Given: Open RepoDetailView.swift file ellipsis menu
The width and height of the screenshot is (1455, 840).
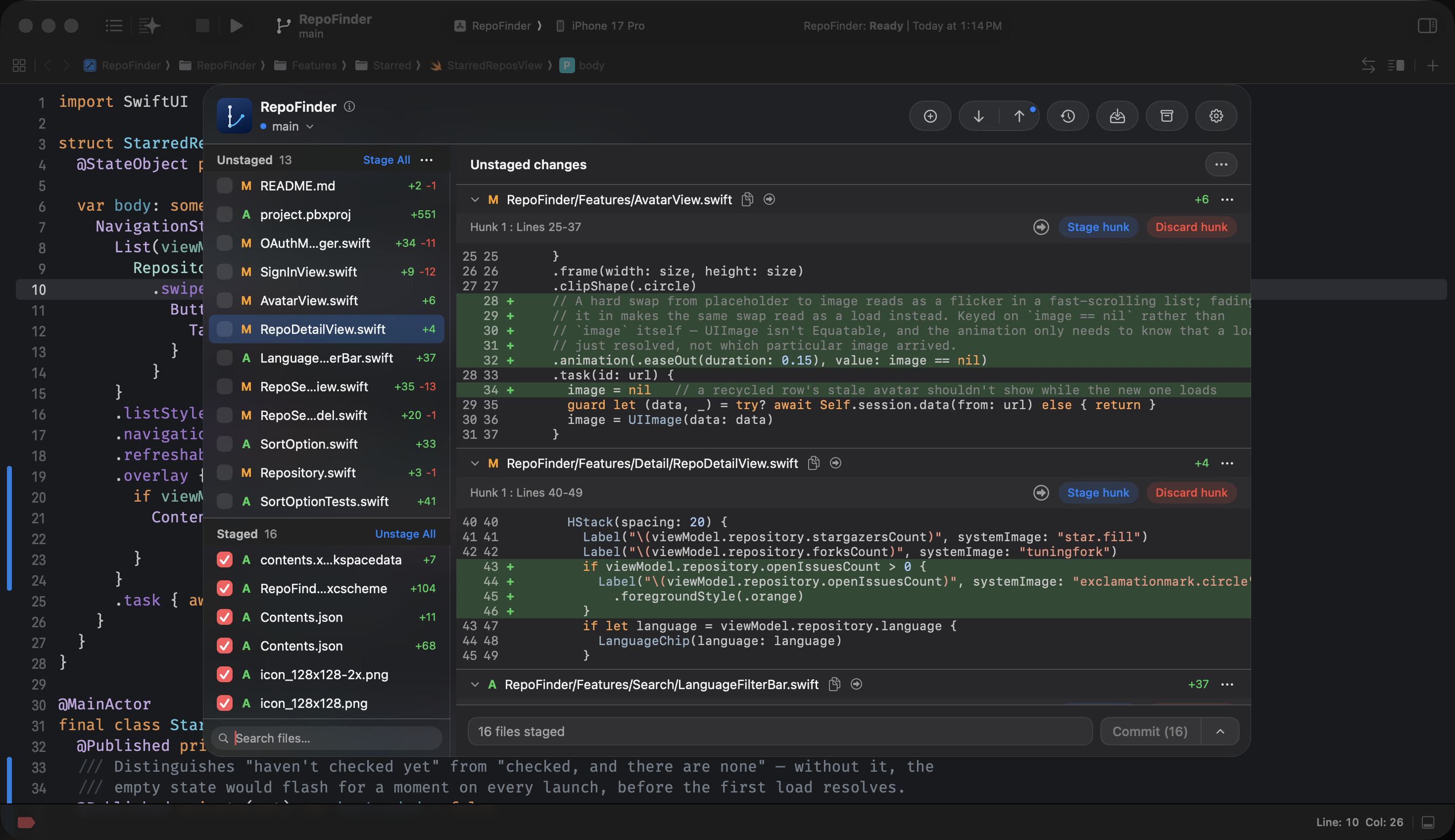Looking at the screenshot, I should pos(1227,463).
